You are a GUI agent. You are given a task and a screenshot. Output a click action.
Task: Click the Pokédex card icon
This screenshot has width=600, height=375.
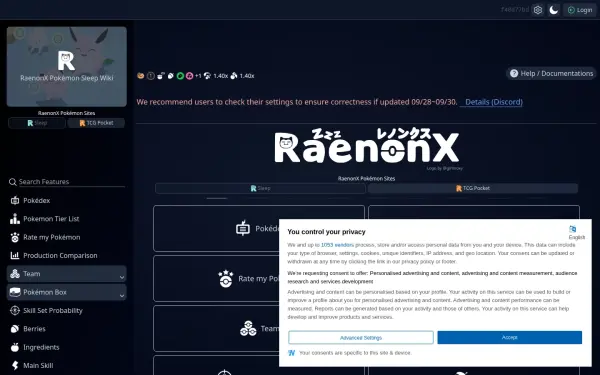[x=243, y=228]
